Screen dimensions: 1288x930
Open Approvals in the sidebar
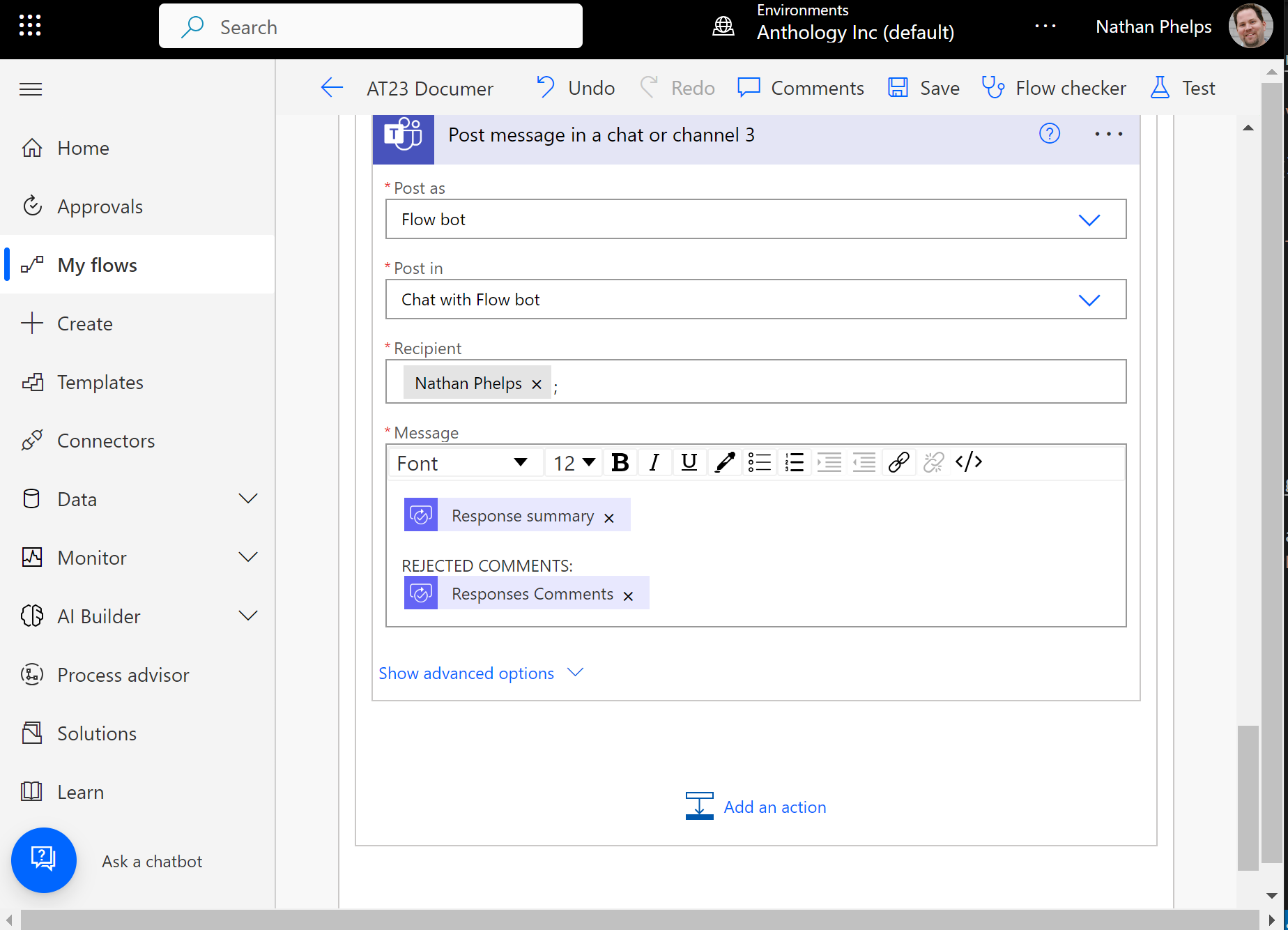[x=138, y=206]
